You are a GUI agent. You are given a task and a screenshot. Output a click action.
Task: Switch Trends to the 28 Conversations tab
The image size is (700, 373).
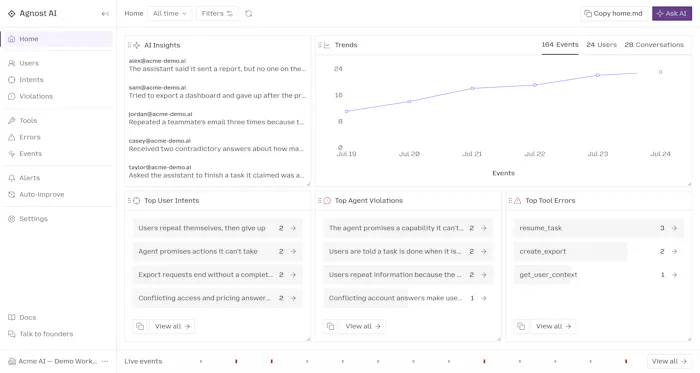pyautogui.click(x=654, y=45)
